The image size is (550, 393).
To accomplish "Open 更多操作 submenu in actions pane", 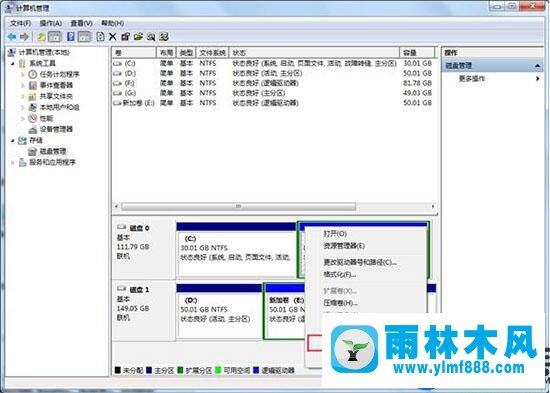I will [472, 79].
